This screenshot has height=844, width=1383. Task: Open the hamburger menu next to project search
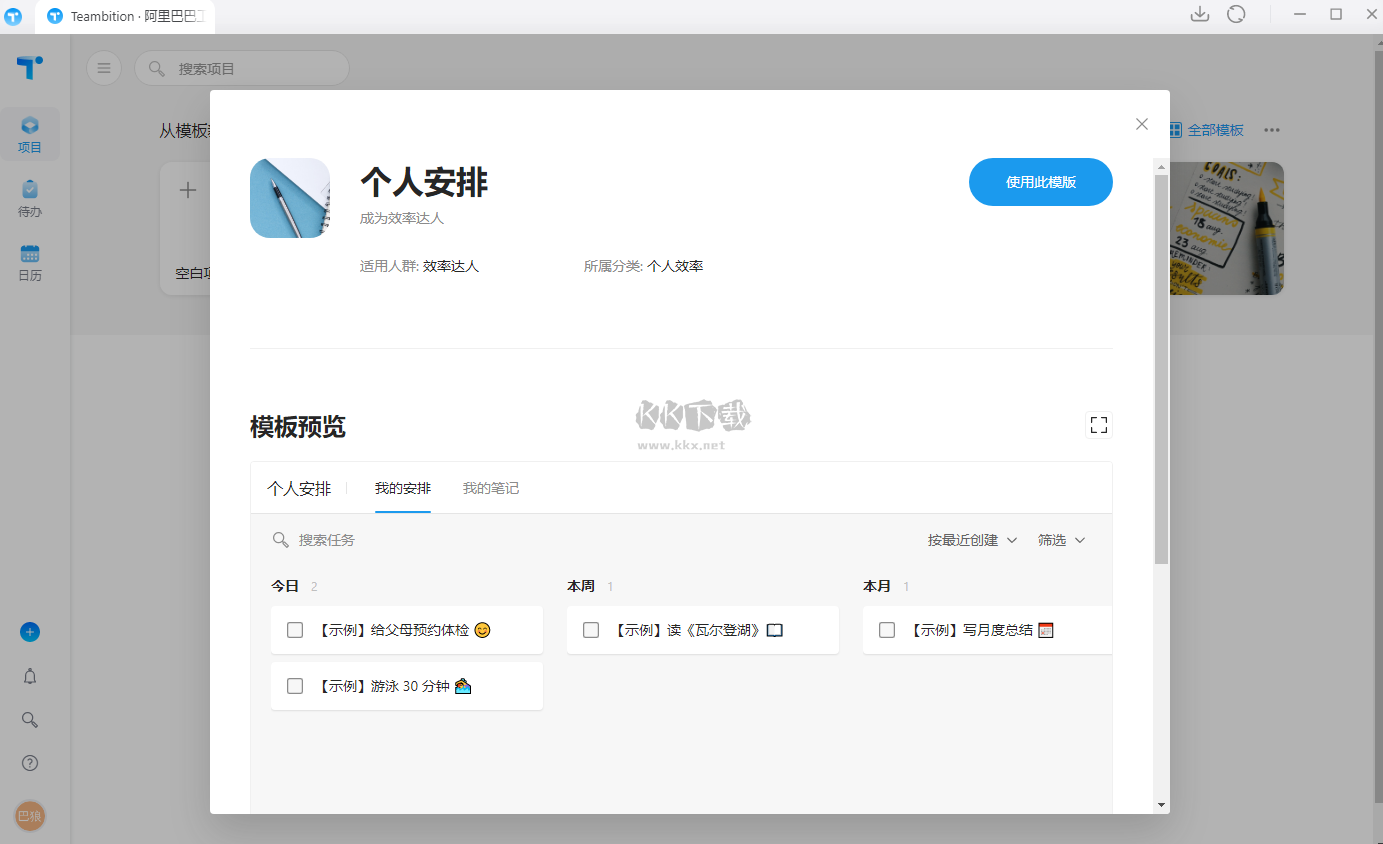point(104,67)
